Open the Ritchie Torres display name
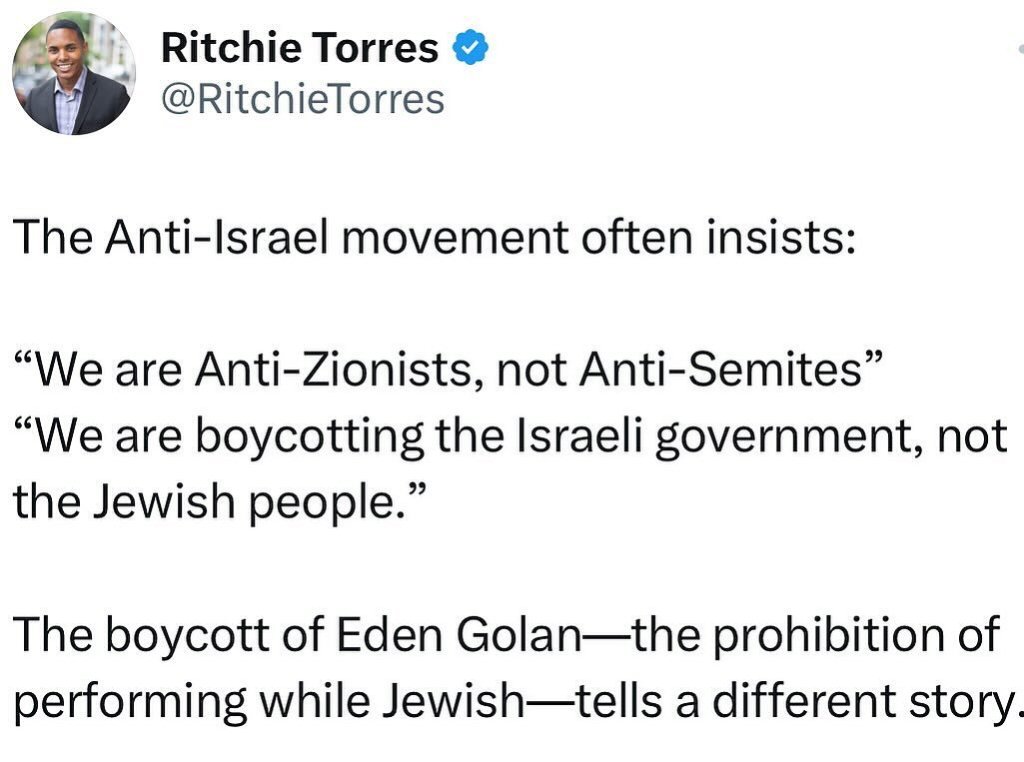 (299, 48)
